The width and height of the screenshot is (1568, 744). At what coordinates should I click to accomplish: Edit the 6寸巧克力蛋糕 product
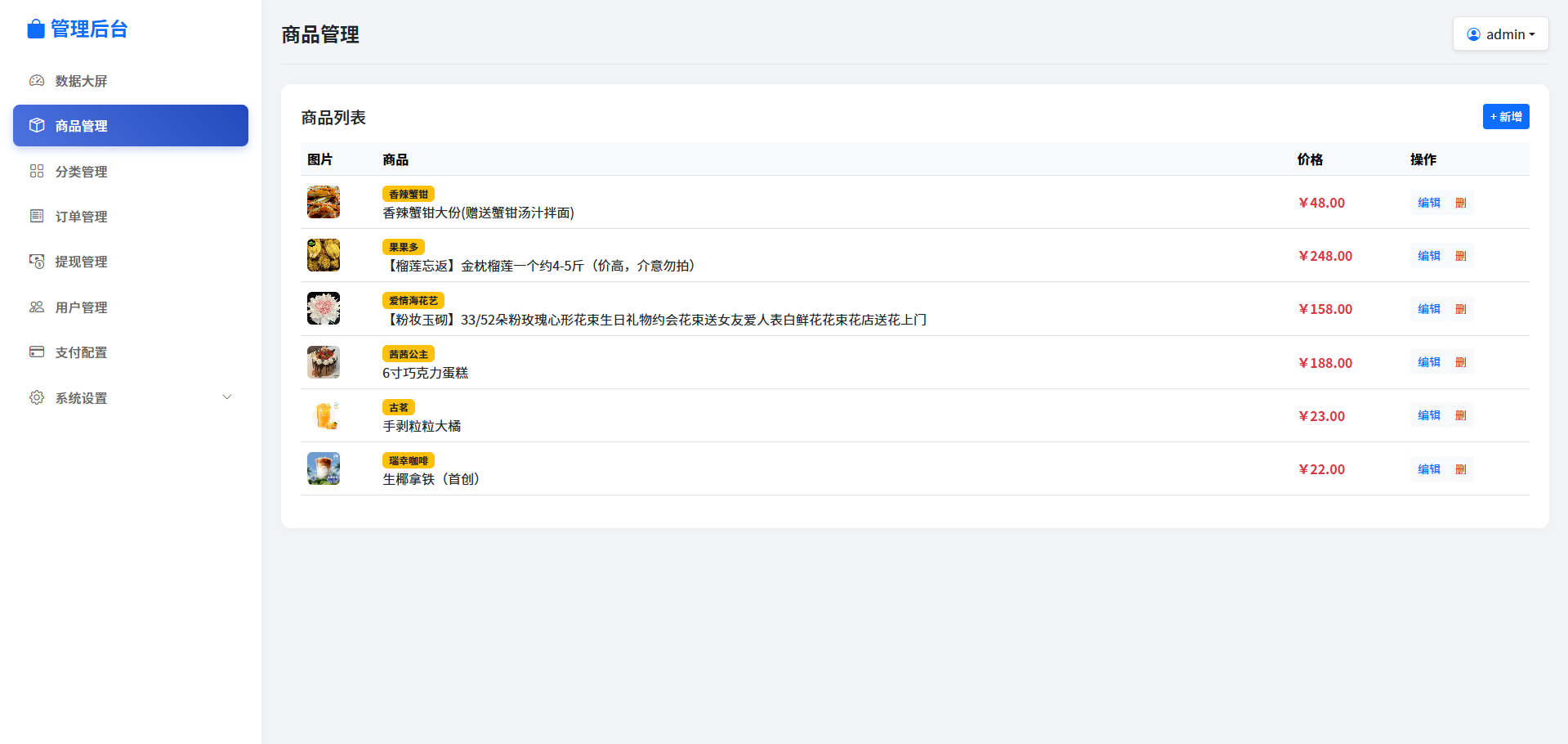(1428, 362)
